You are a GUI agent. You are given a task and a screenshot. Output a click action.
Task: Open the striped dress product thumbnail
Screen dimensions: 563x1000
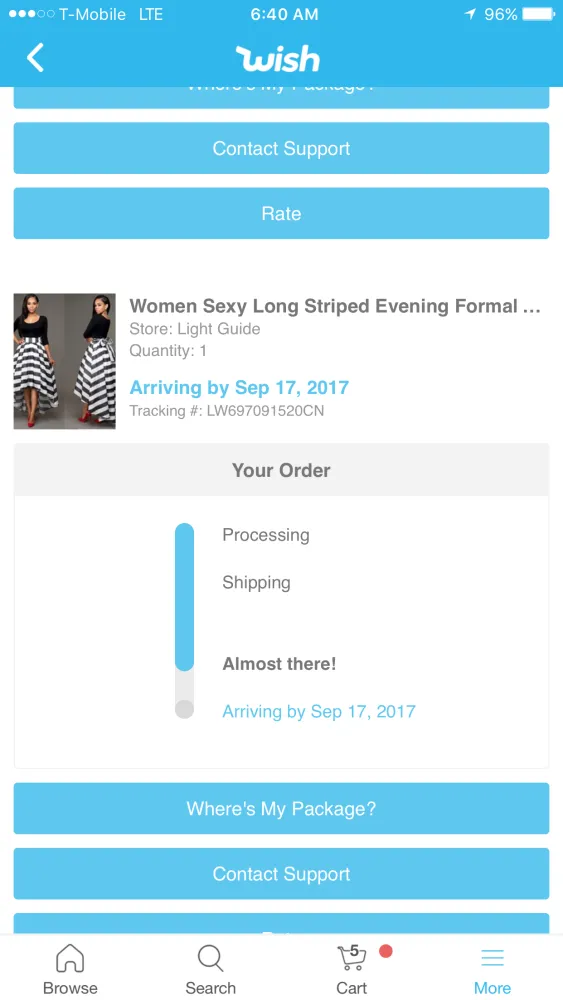click(64, 361)
